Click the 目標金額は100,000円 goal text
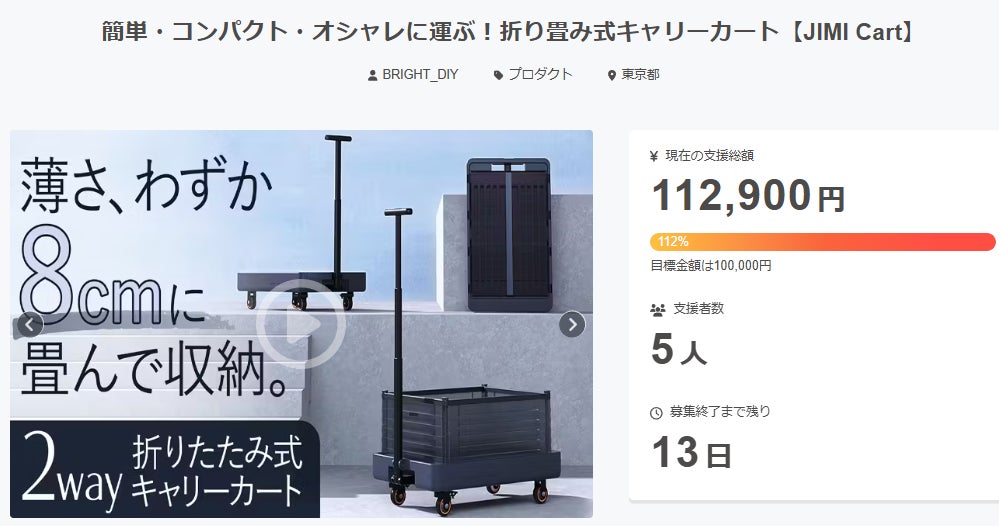Screen dimensions: 999x526 click(x=711, y=266)
